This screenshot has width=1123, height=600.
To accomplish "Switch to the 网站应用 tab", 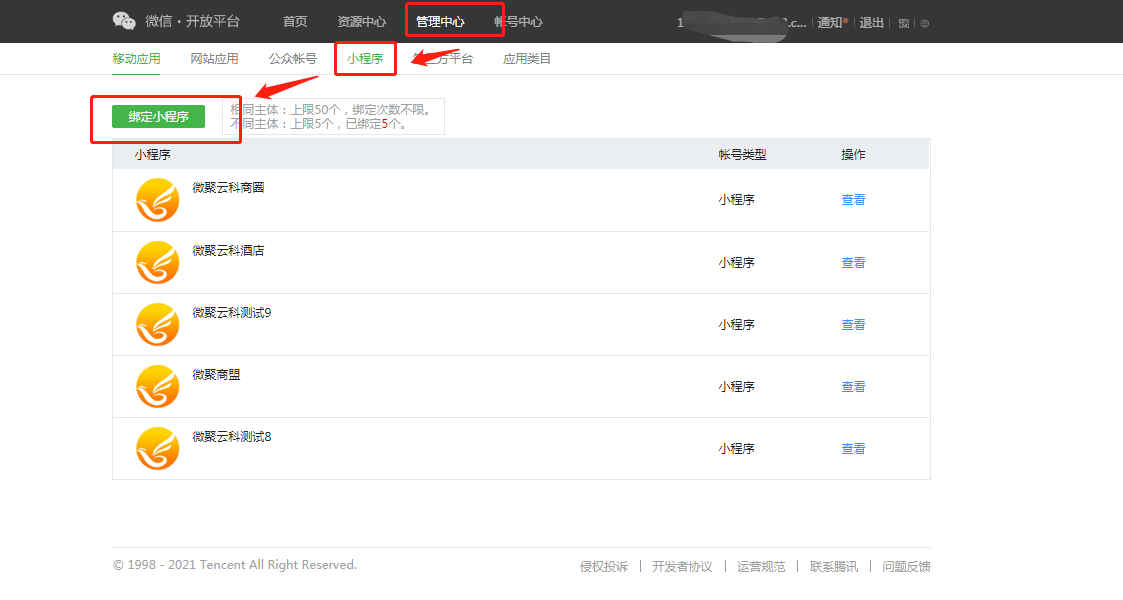I will [214, 59].
